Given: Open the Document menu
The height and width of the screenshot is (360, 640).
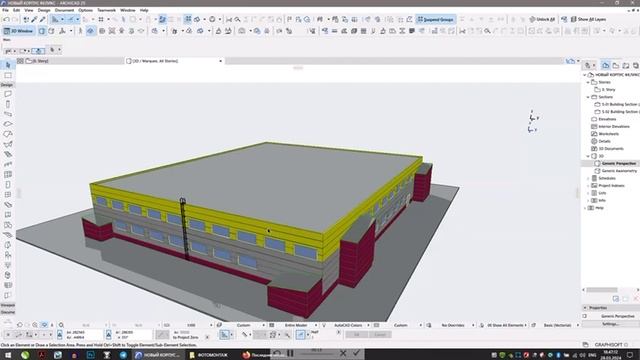Looking at the screenshot, I should [x=64, y=10].
